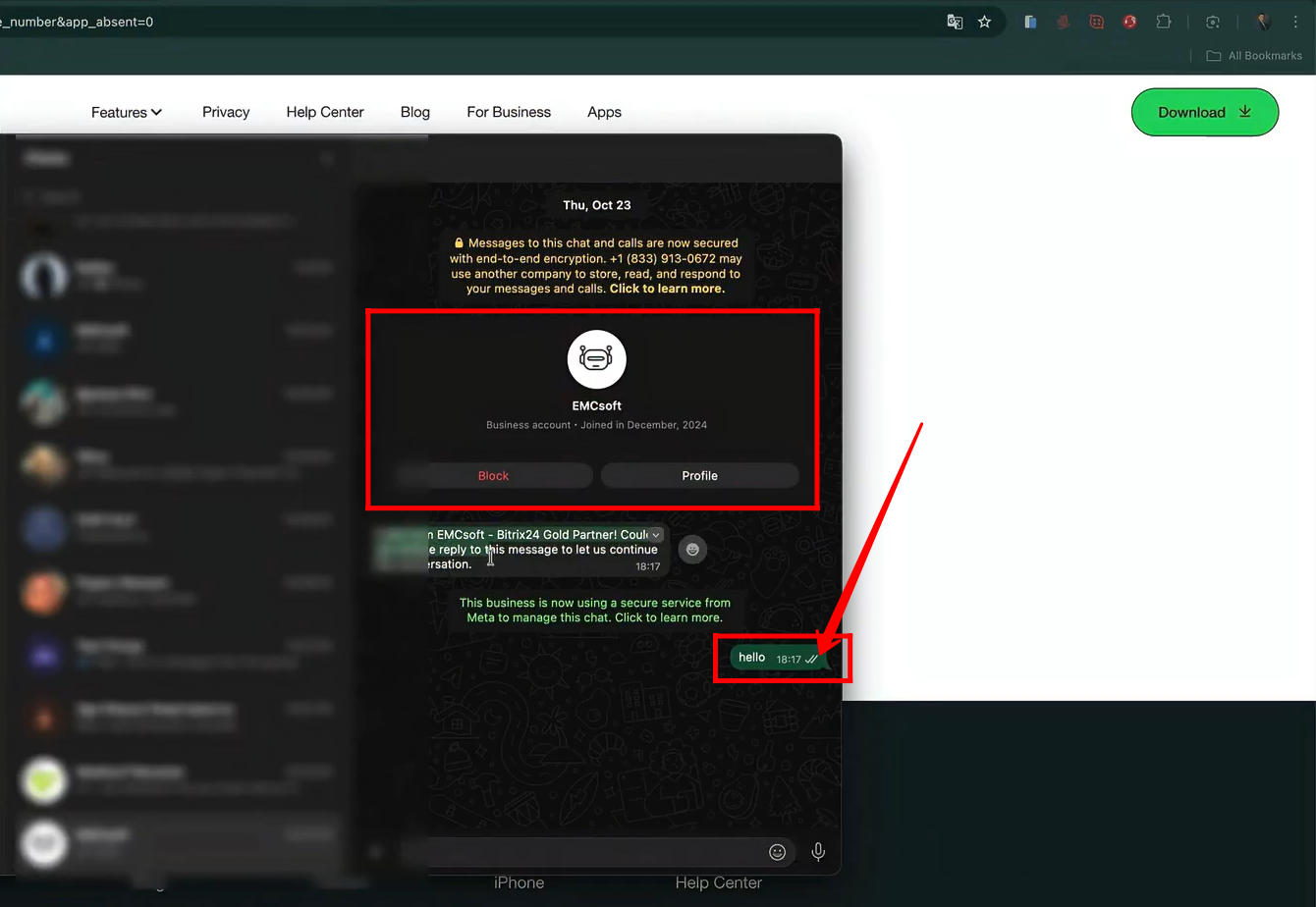The width and height of the screenshot is (1316, 907).
Task: Open Chrome's three-dot menu
Action: tap(1295, 22)
